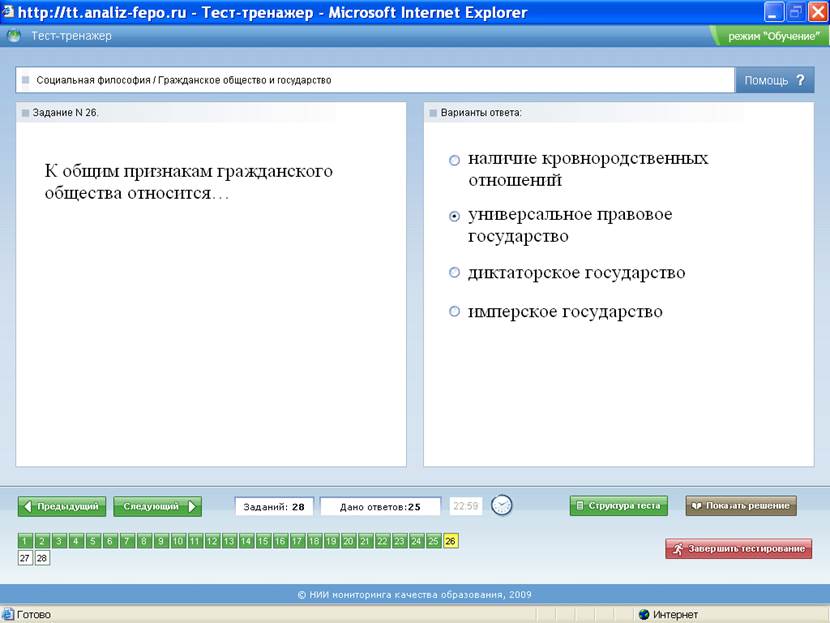Click the clock timer icon
The width and height of the screenshot is (830, 623).
(x=501, y=505)
